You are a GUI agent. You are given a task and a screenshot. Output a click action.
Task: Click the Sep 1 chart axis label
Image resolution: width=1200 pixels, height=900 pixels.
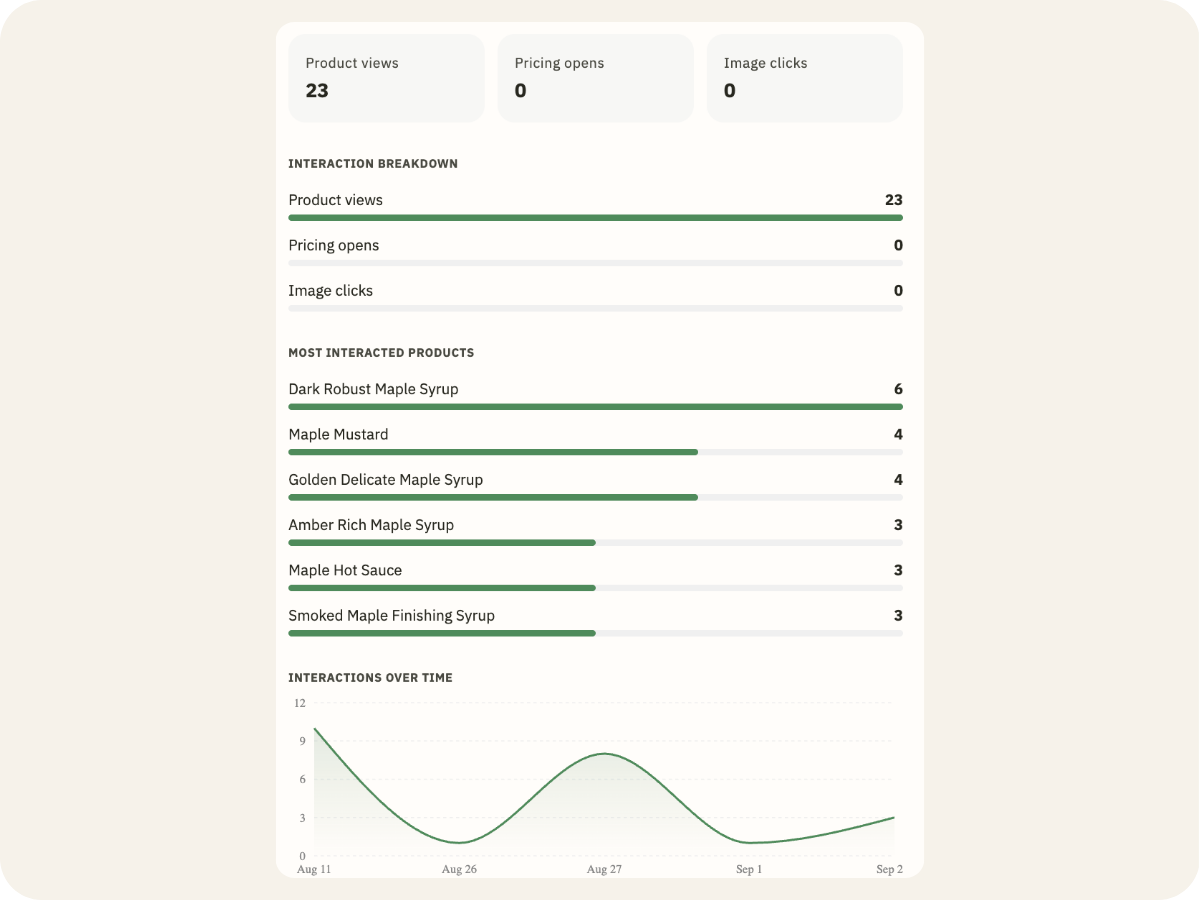click(x=749, y=870)
